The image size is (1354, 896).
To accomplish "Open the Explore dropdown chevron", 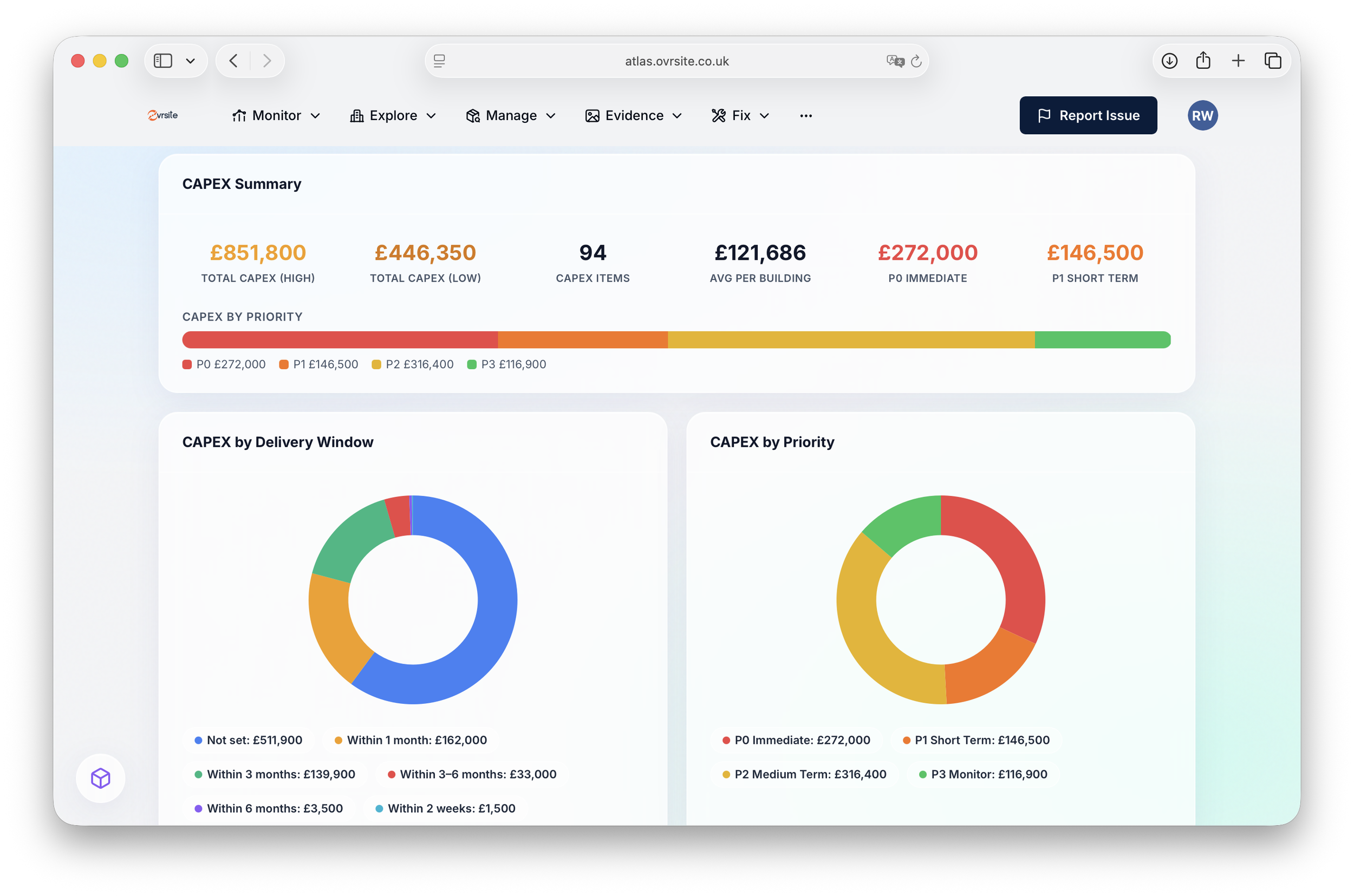I will tap(432, 115).
